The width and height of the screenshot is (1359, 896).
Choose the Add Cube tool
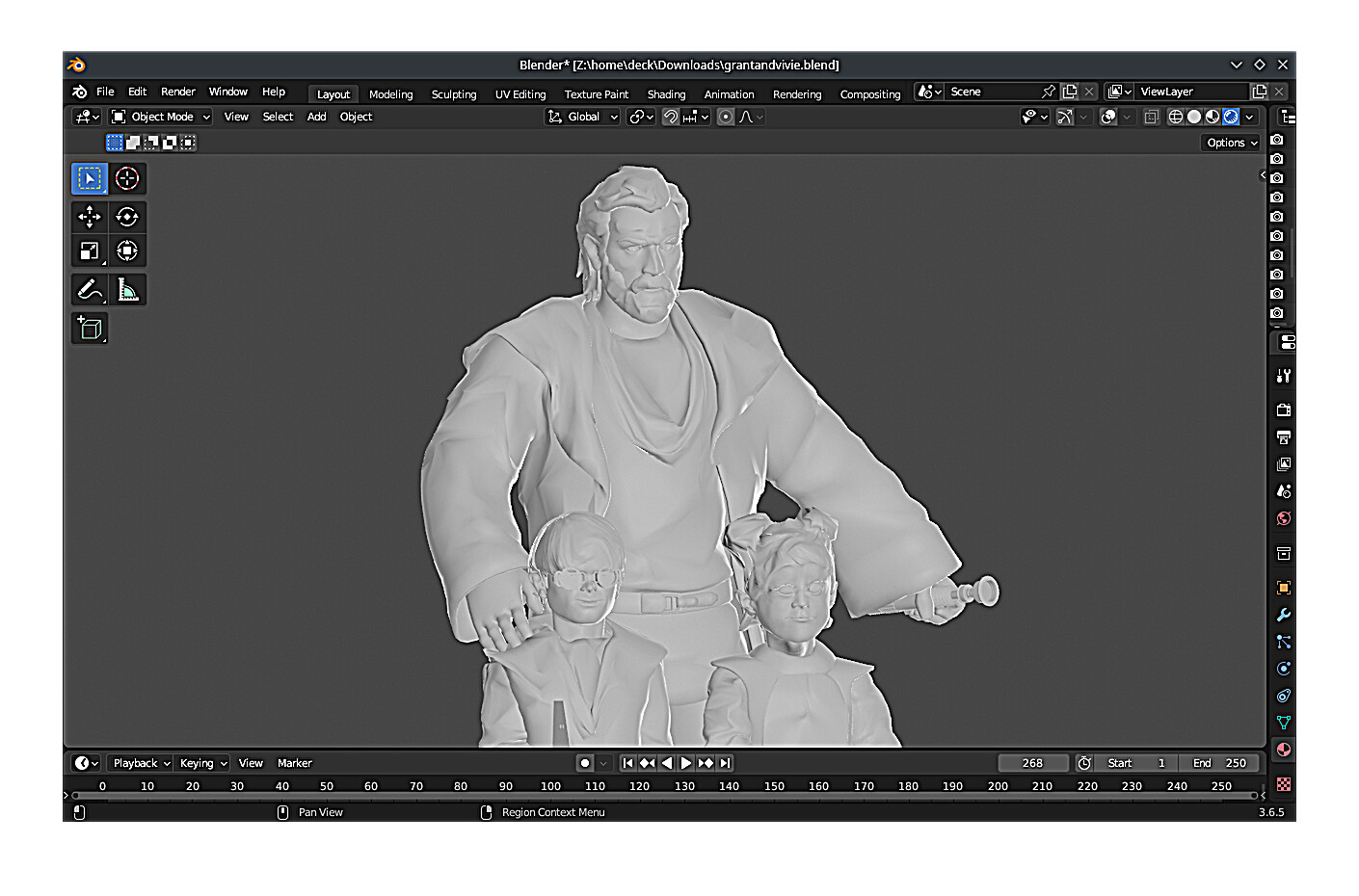point(90,329)
